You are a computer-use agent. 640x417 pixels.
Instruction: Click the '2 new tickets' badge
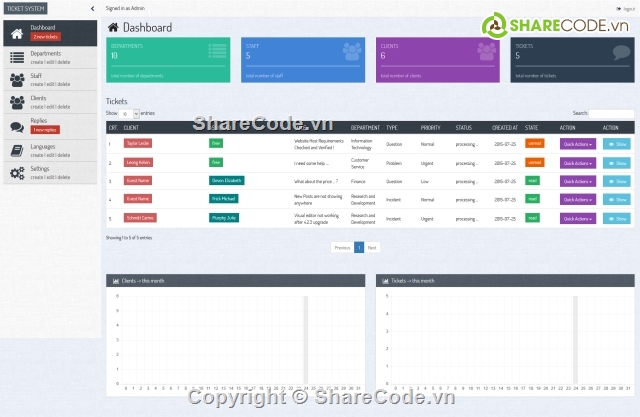(x=46, y=37)
